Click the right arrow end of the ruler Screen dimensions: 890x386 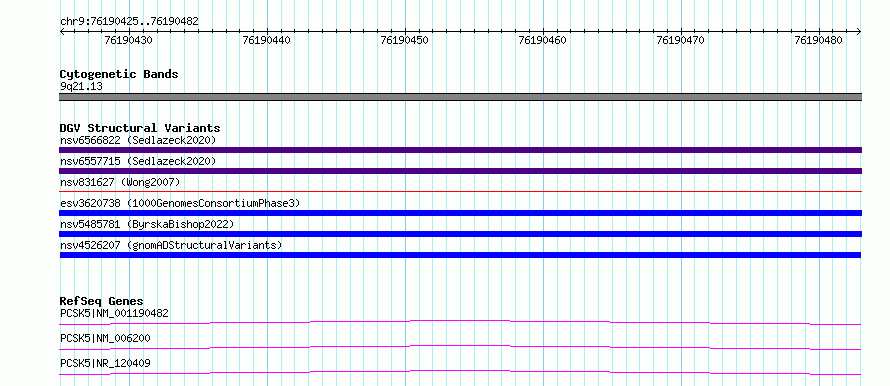click(859, 32)
